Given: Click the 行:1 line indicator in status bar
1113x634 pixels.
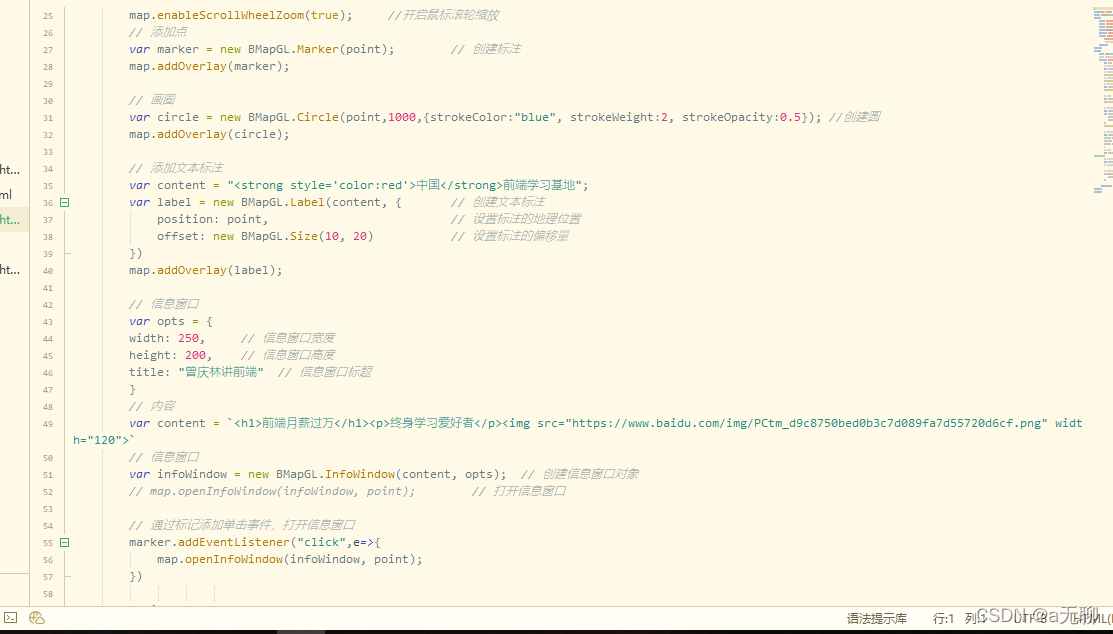Looking at the screenshot, I should 941,618.
